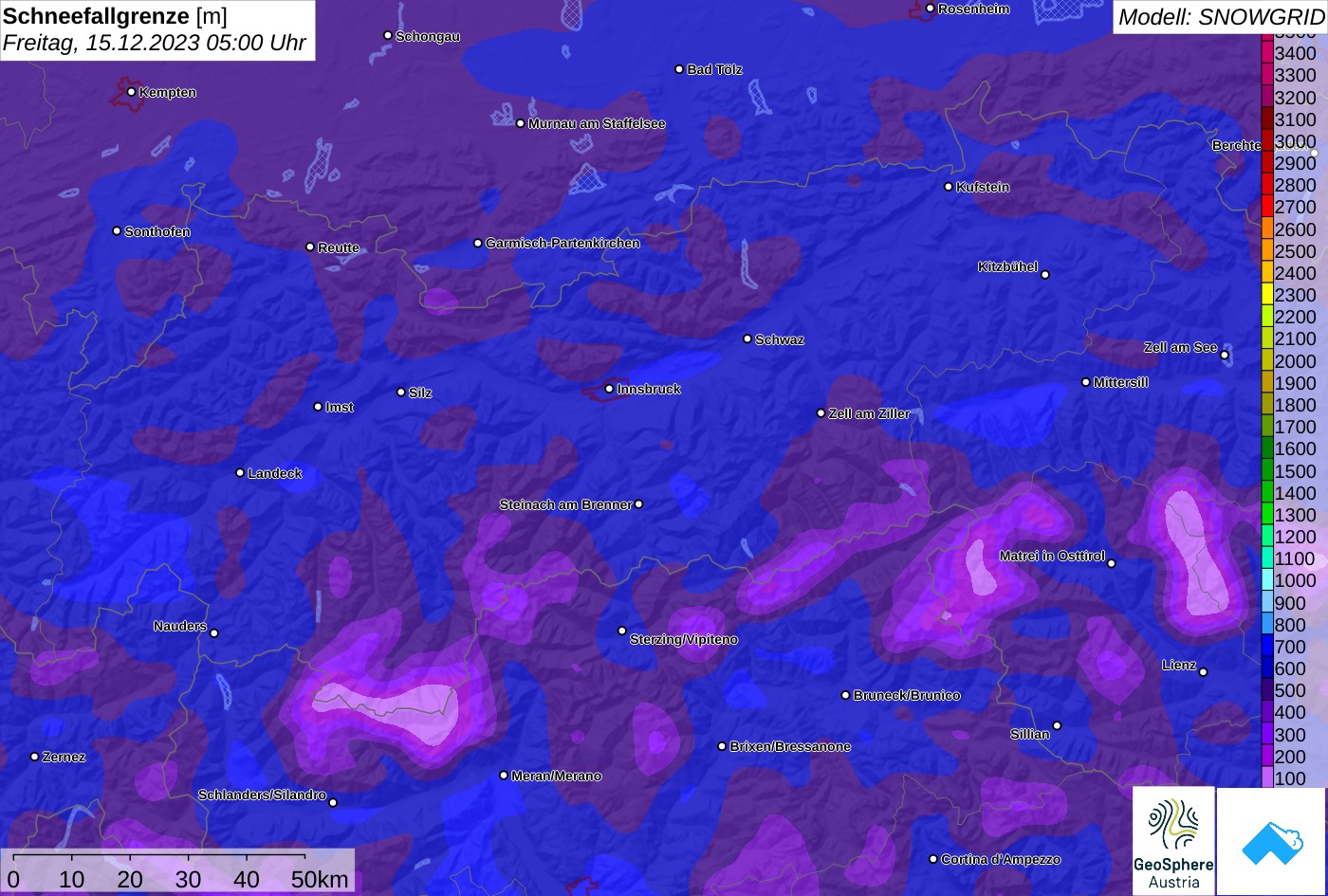Viewport: 1328px width, 896px height.
Task: Click the Matrei in Osttirol marker dot
Action: tap(1112, 563)
